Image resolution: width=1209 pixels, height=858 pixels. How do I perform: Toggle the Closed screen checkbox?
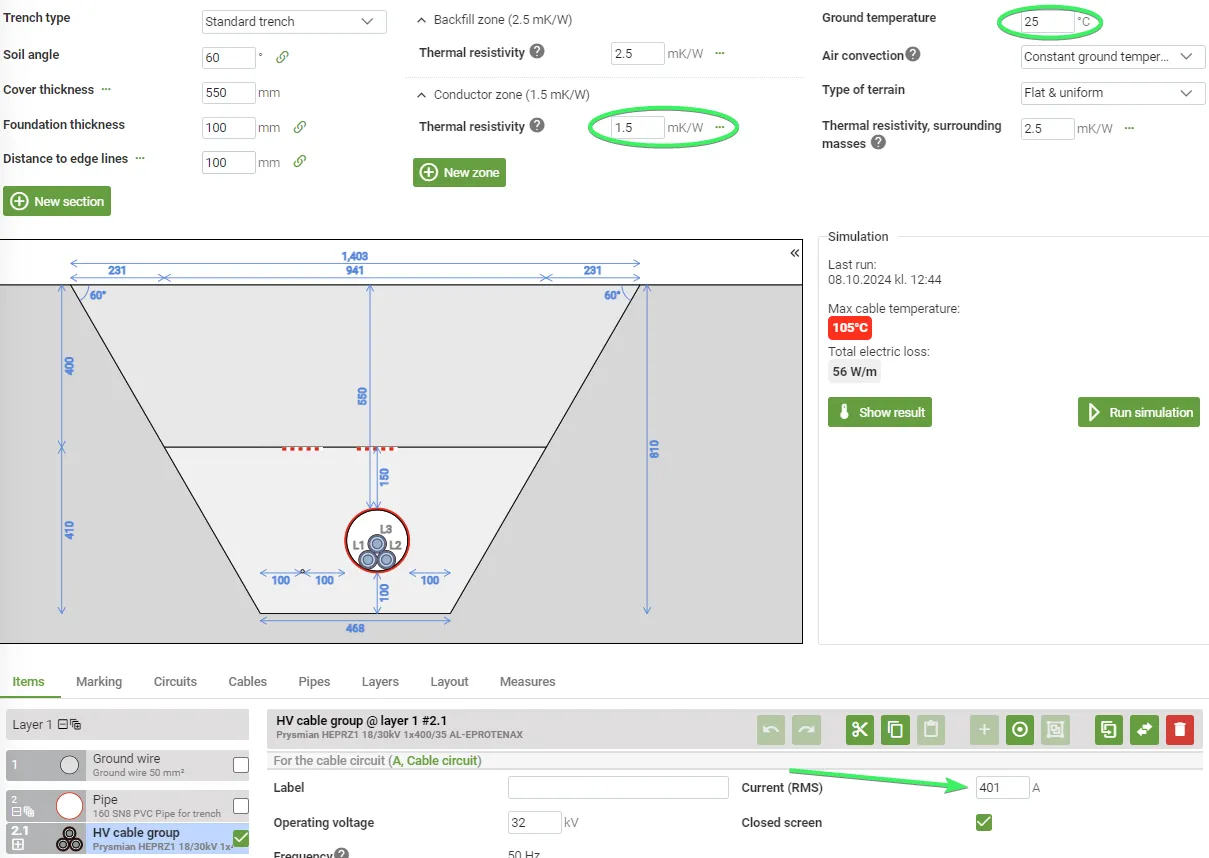(984, 822)
